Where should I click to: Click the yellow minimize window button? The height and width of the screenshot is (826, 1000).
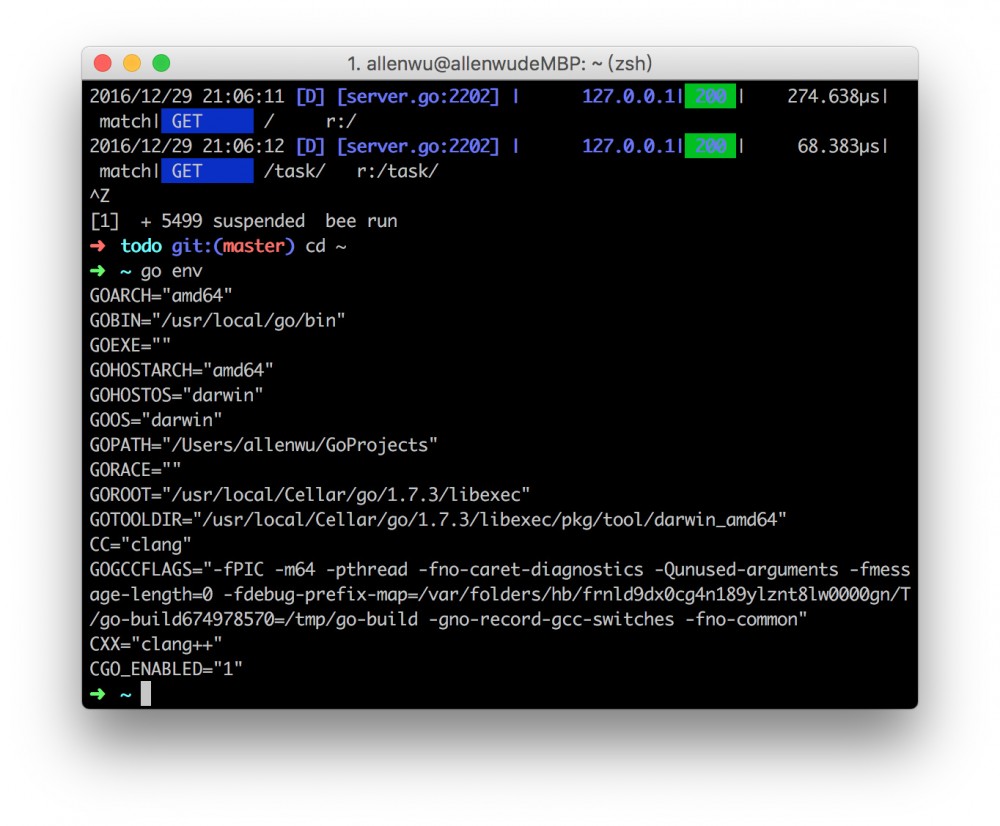tap(132, 63)
